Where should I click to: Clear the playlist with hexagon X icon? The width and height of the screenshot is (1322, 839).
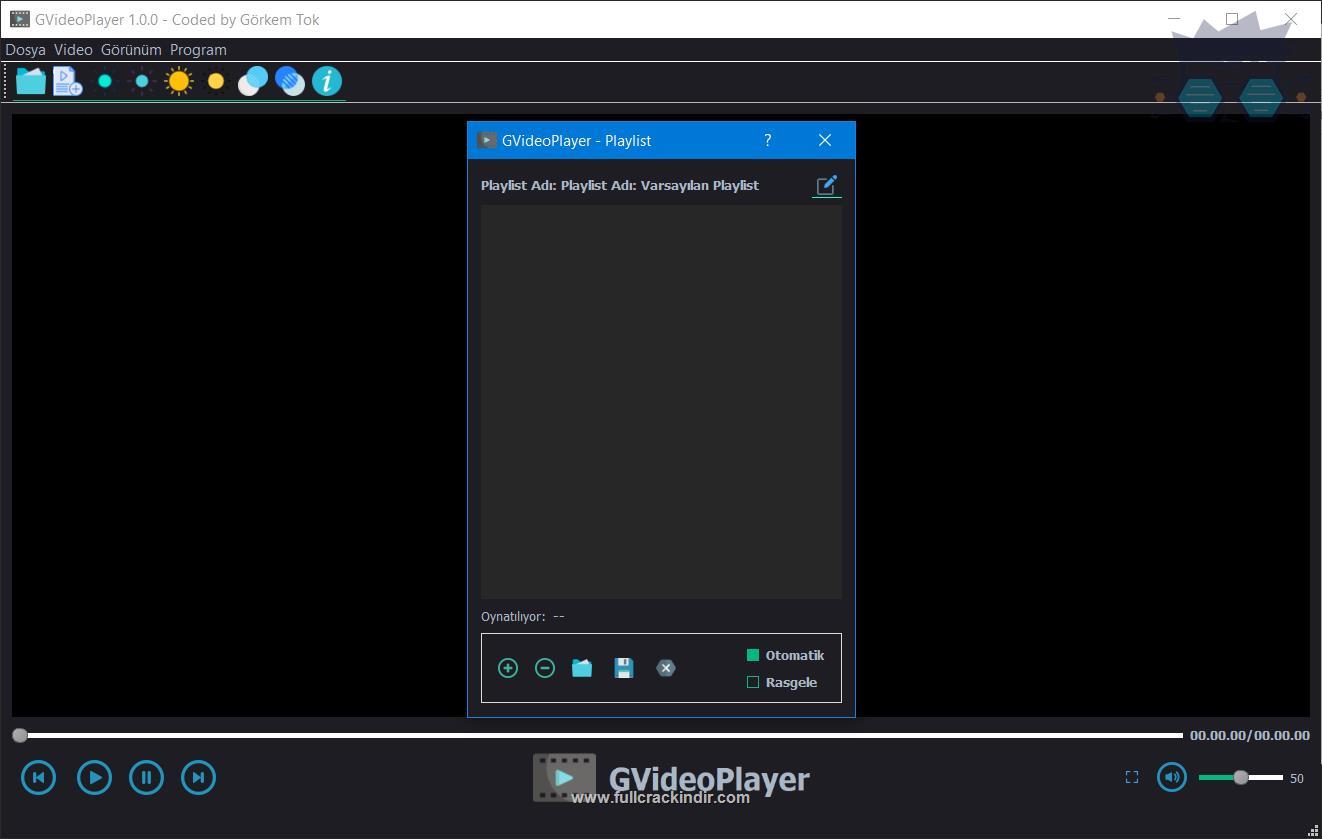(x=666, y=668)
